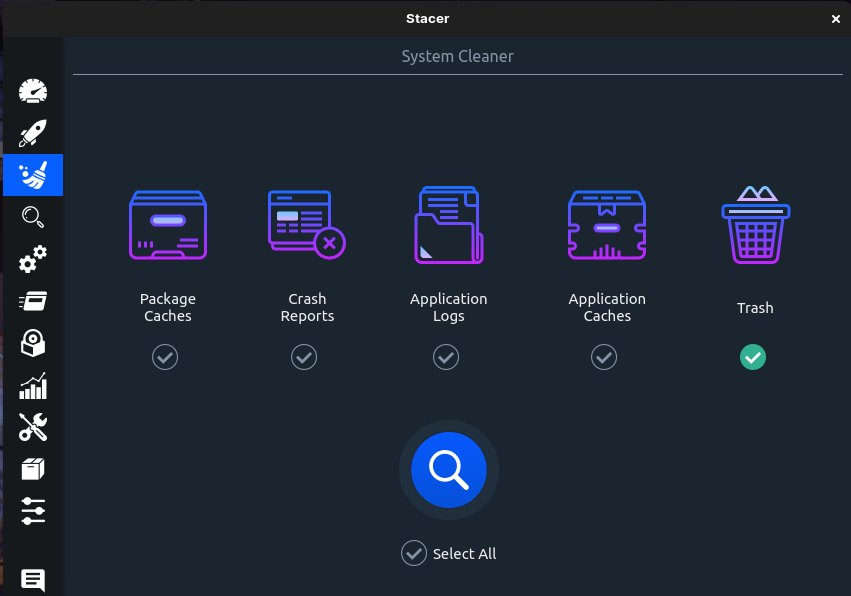The image size is (851, 596).
Task: Open the Uninstaller disc box page
Action: (33, 343)
